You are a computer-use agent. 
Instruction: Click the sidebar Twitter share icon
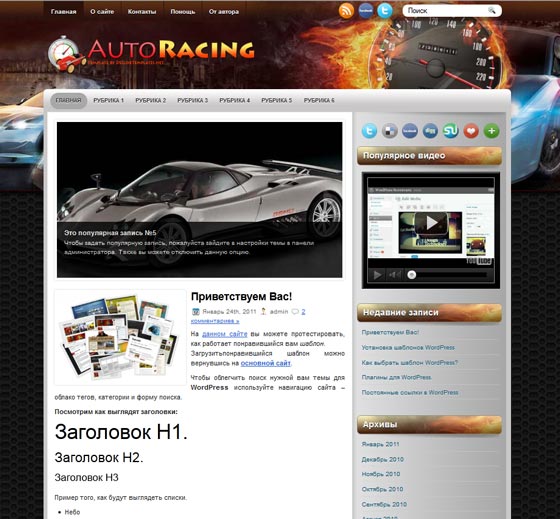point(369,131)
